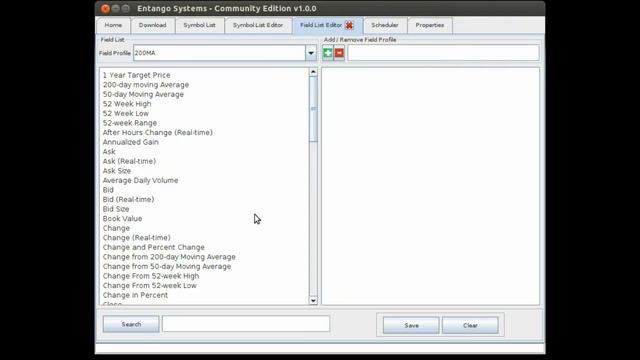The image size is (640, 360).
Task: Open the Field Profile dropdown arrow
Action: coord(311,53)
